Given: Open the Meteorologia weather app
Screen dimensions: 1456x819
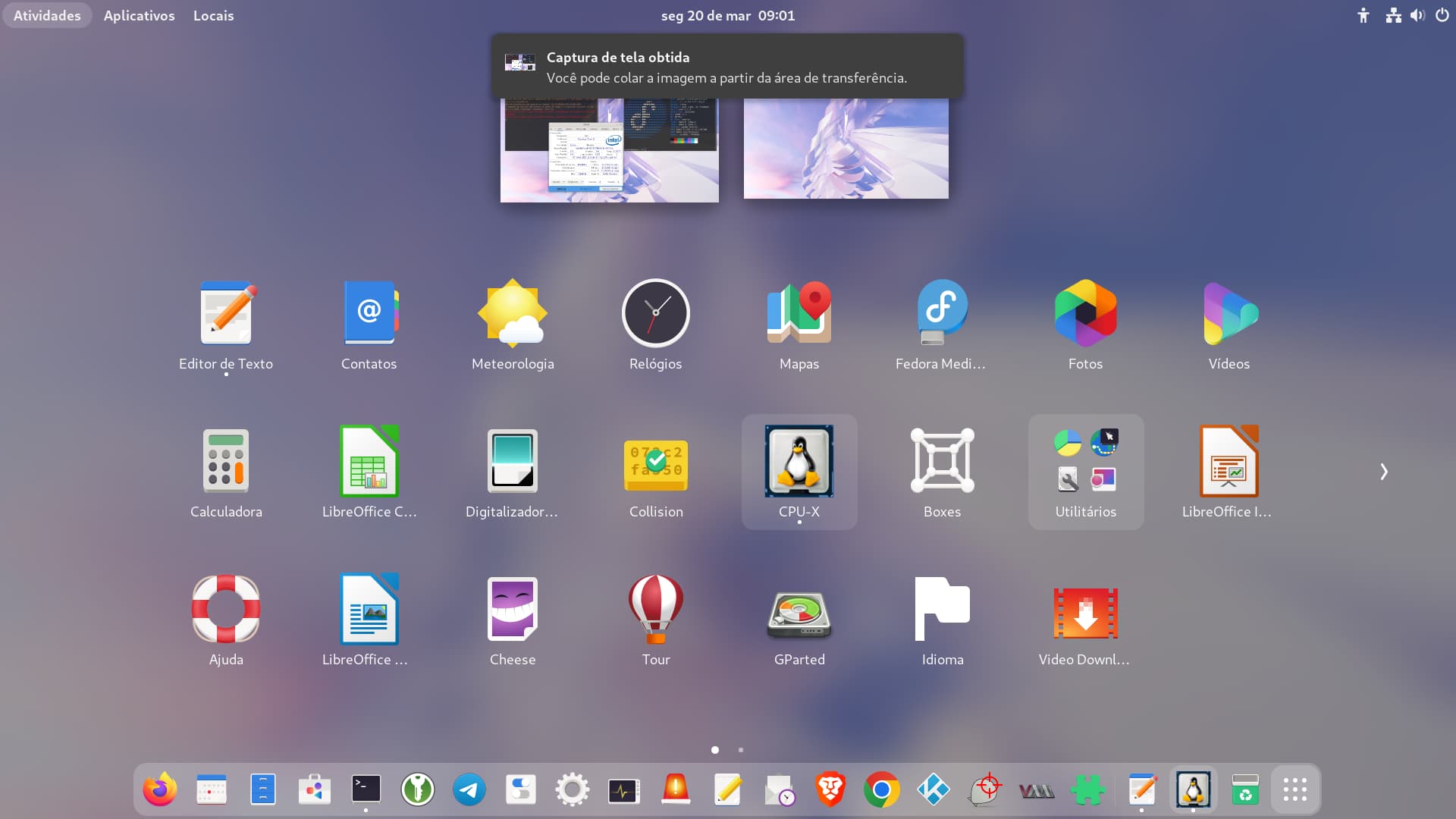Looking at the screenshot, I should coord(513,325).
